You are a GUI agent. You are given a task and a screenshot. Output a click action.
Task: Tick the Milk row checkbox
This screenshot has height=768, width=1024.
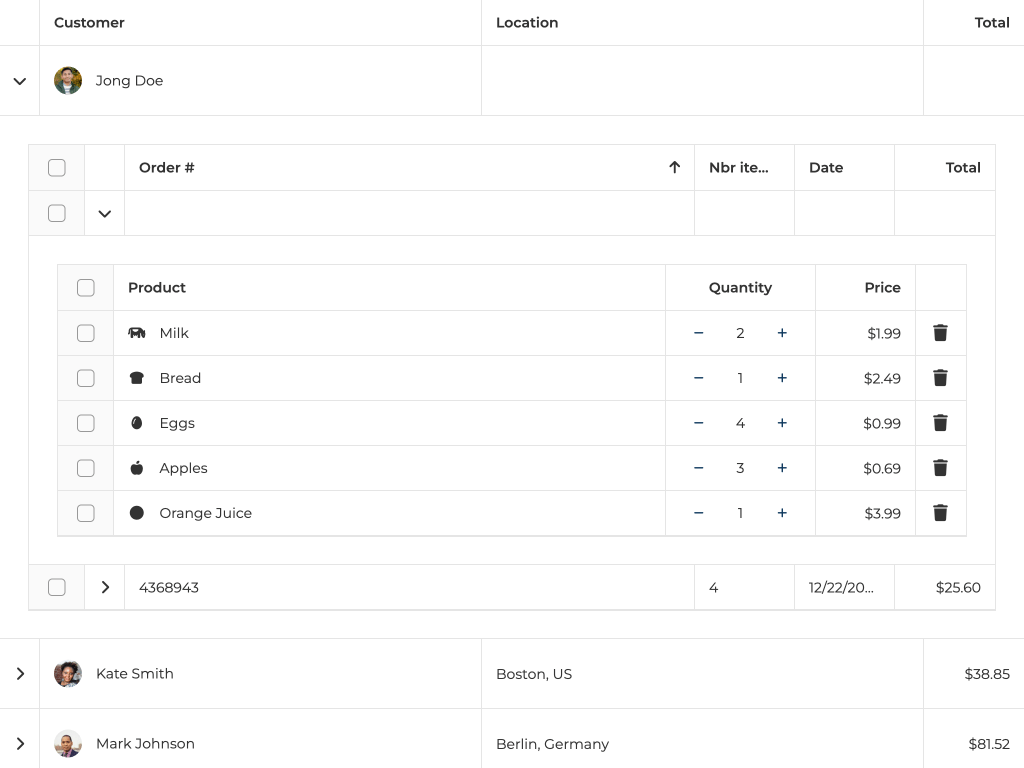tap(86, 333)
